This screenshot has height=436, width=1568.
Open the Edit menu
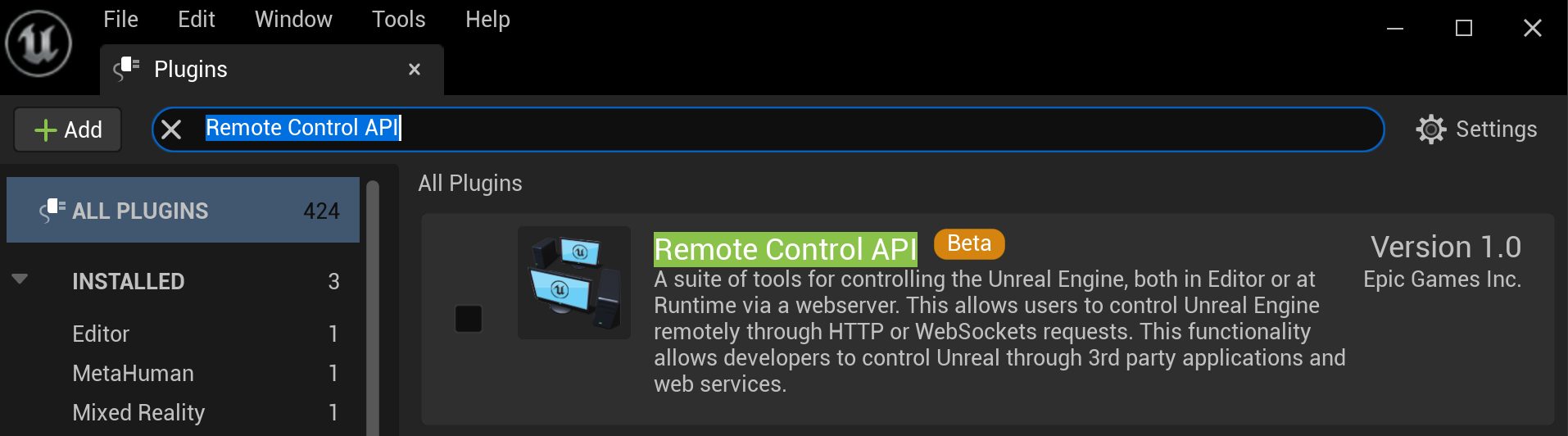click(x=197, y=20)
